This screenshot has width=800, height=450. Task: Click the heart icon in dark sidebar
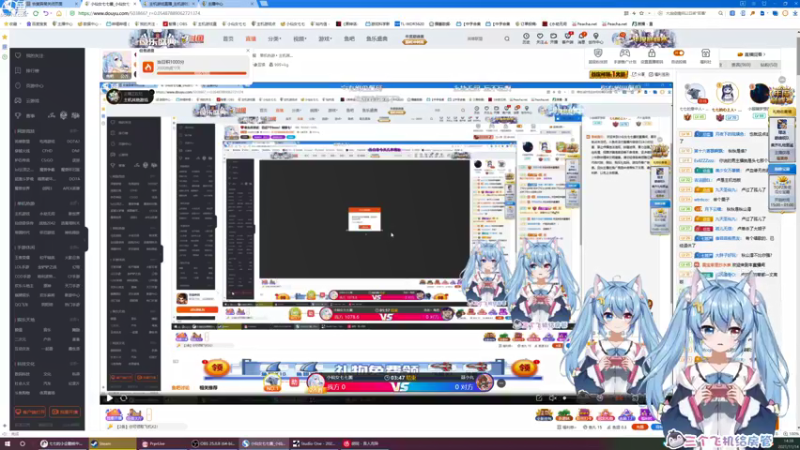point(18,56)
